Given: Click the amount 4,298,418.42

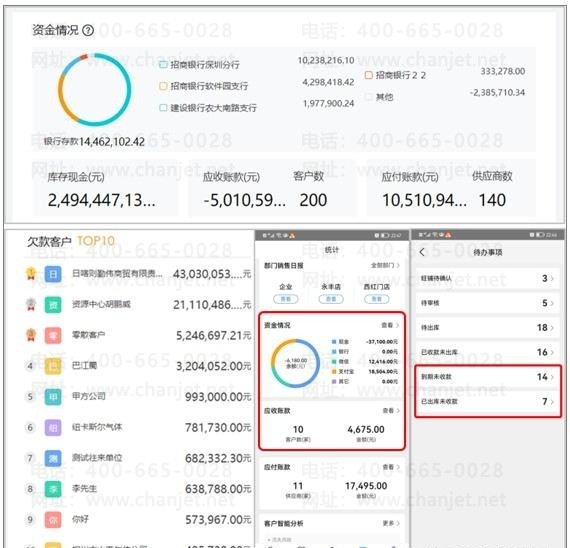Looking at the screenshot, I should point(328,82).
